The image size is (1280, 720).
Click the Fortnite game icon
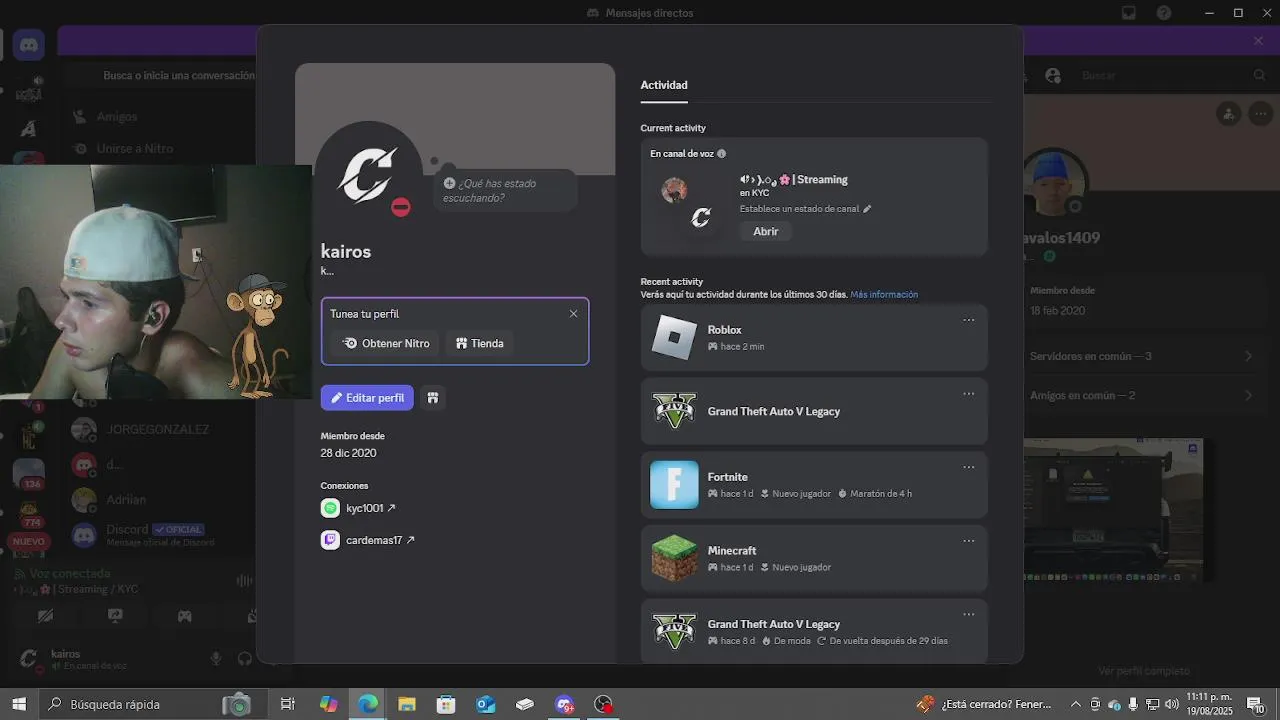coord(674,485)
